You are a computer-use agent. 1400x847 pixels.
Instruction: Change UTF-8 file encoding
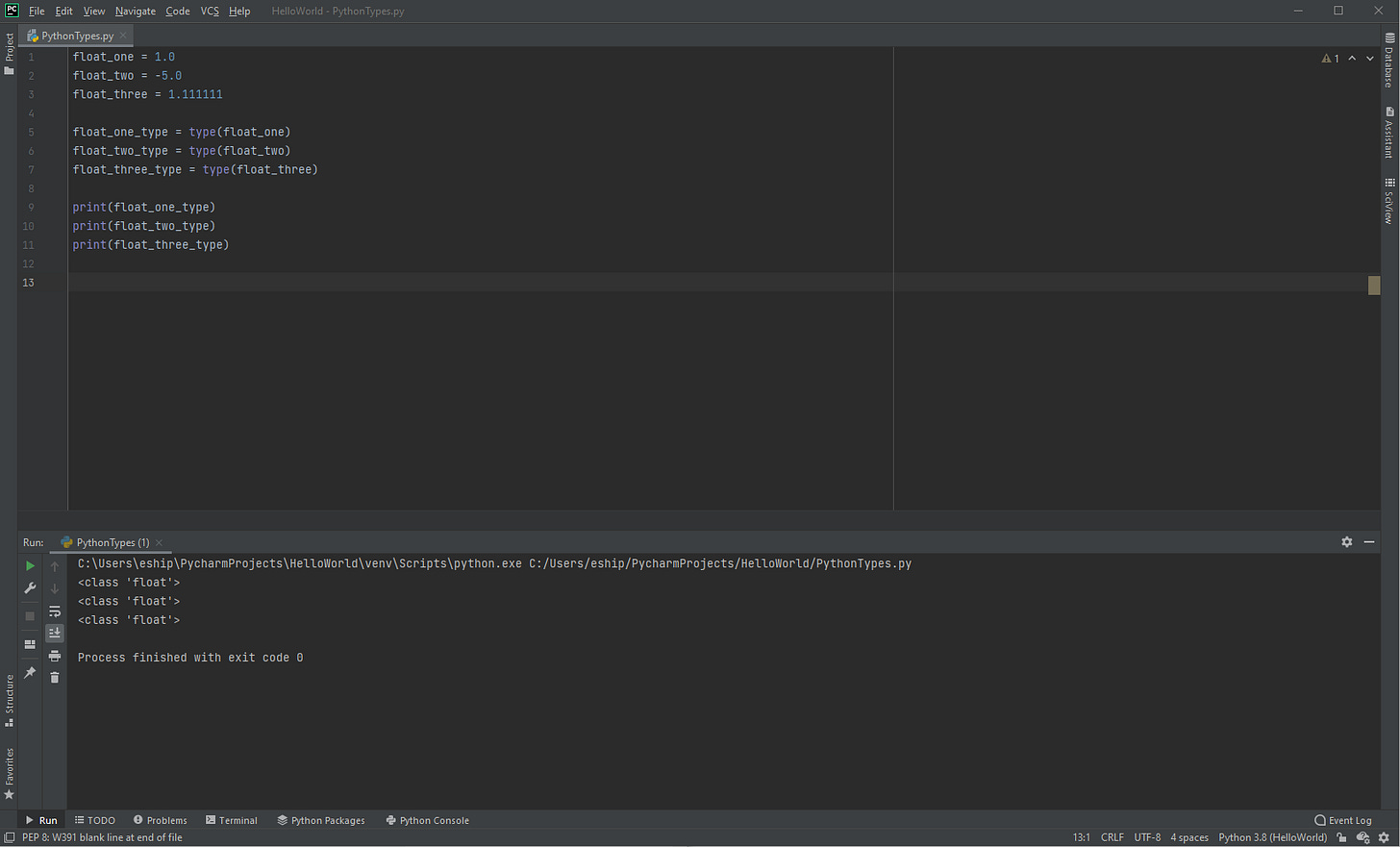pyautogui.click(x=1147, y=837)
